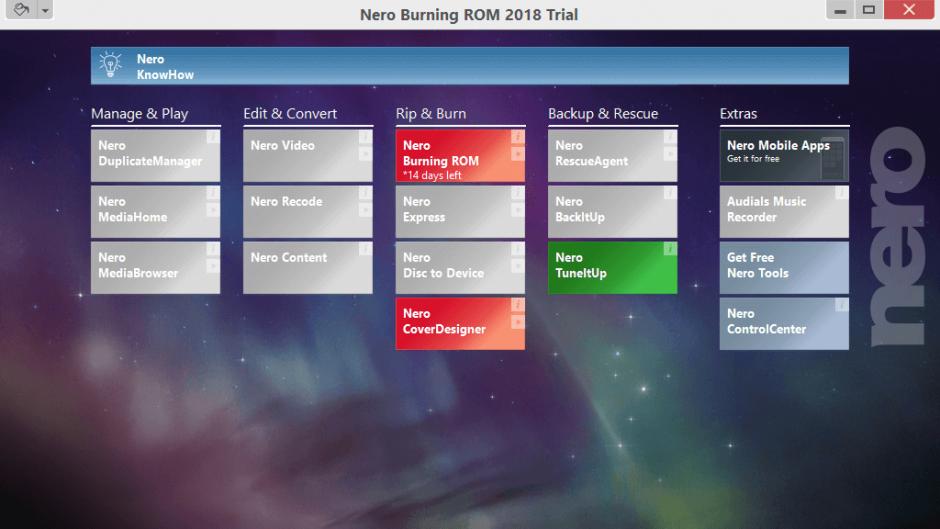Click the info icon on Nero Content tile

(x=365, y=249)
